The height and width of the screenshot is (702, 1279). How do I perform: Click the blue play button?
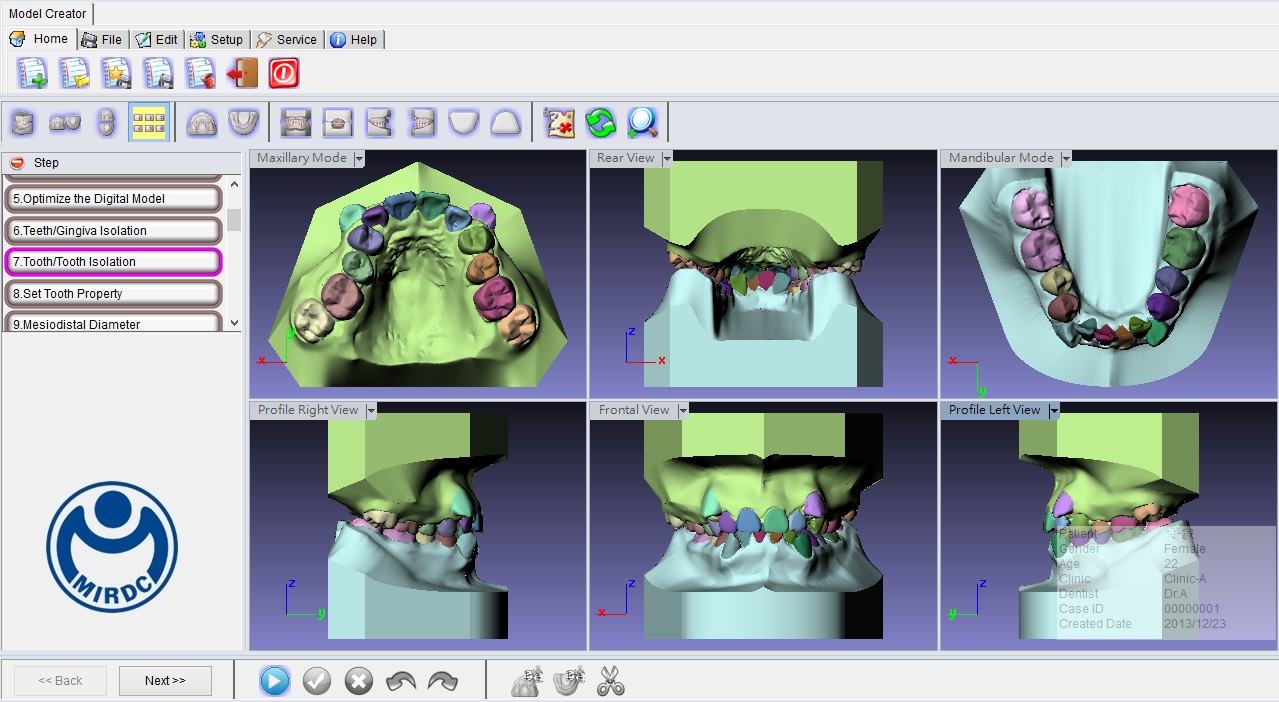[x=275, y=681]
